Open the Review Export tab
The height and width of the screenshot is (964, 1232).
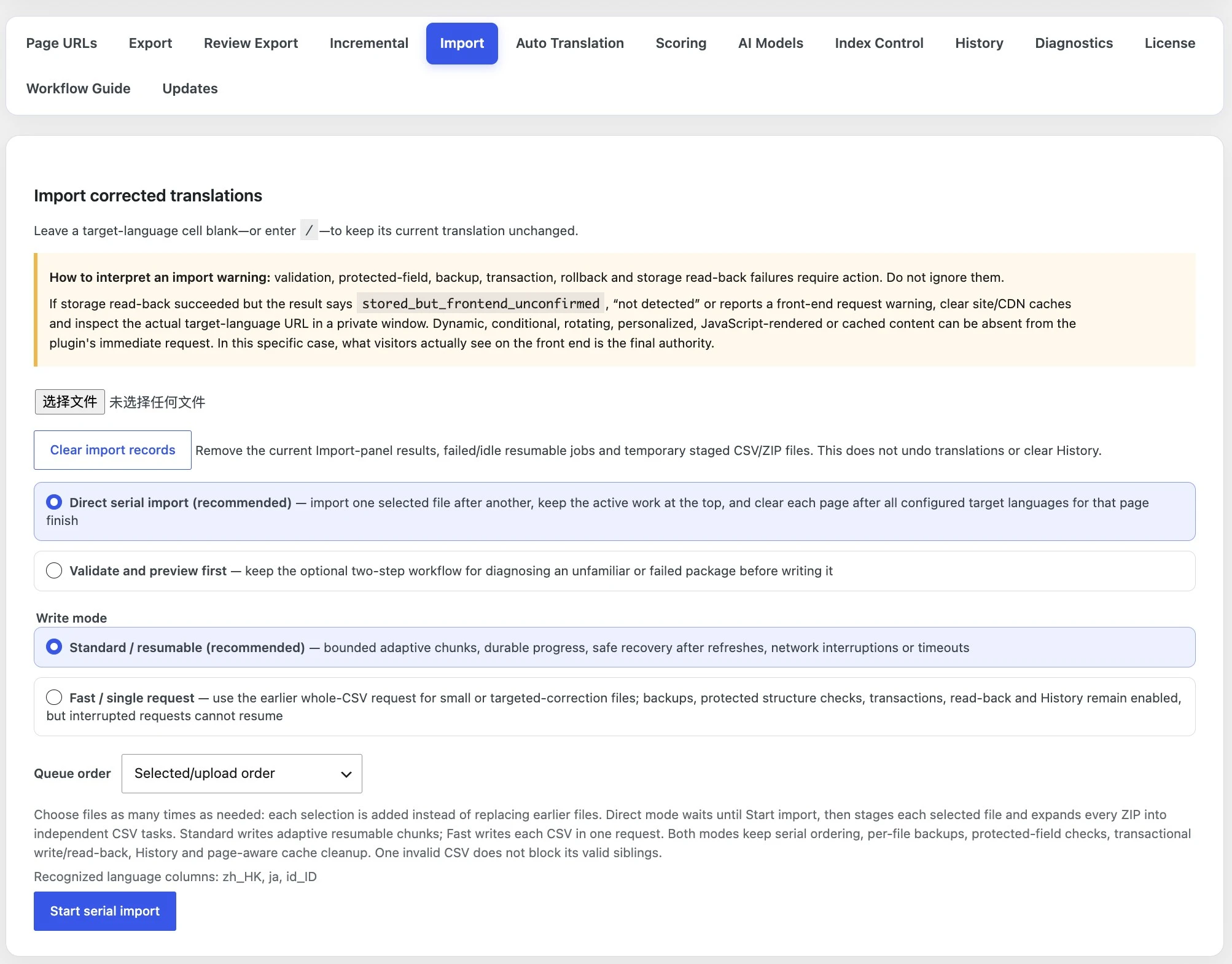tap(251, 43)
